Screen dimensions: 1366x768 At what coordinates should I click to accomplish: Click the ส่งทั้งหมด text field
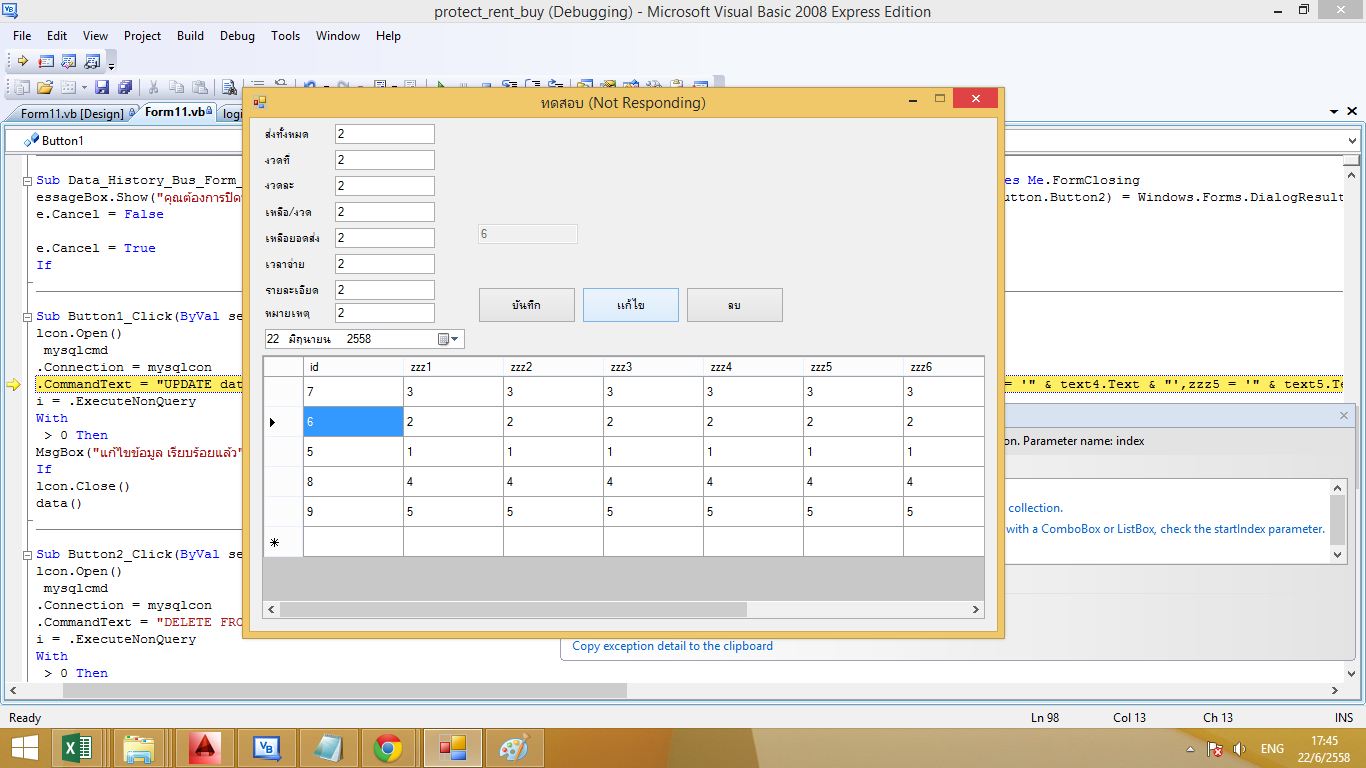[385, 134]
